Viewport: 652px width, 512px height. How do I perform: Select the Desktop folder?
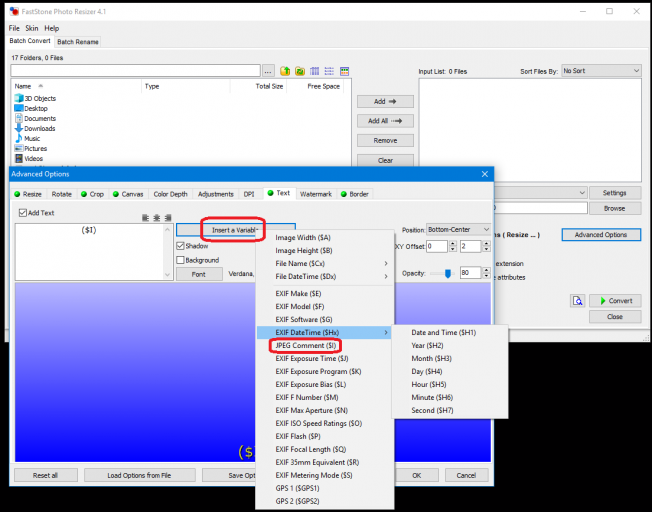pyautogui.click(x=31, y=108)
